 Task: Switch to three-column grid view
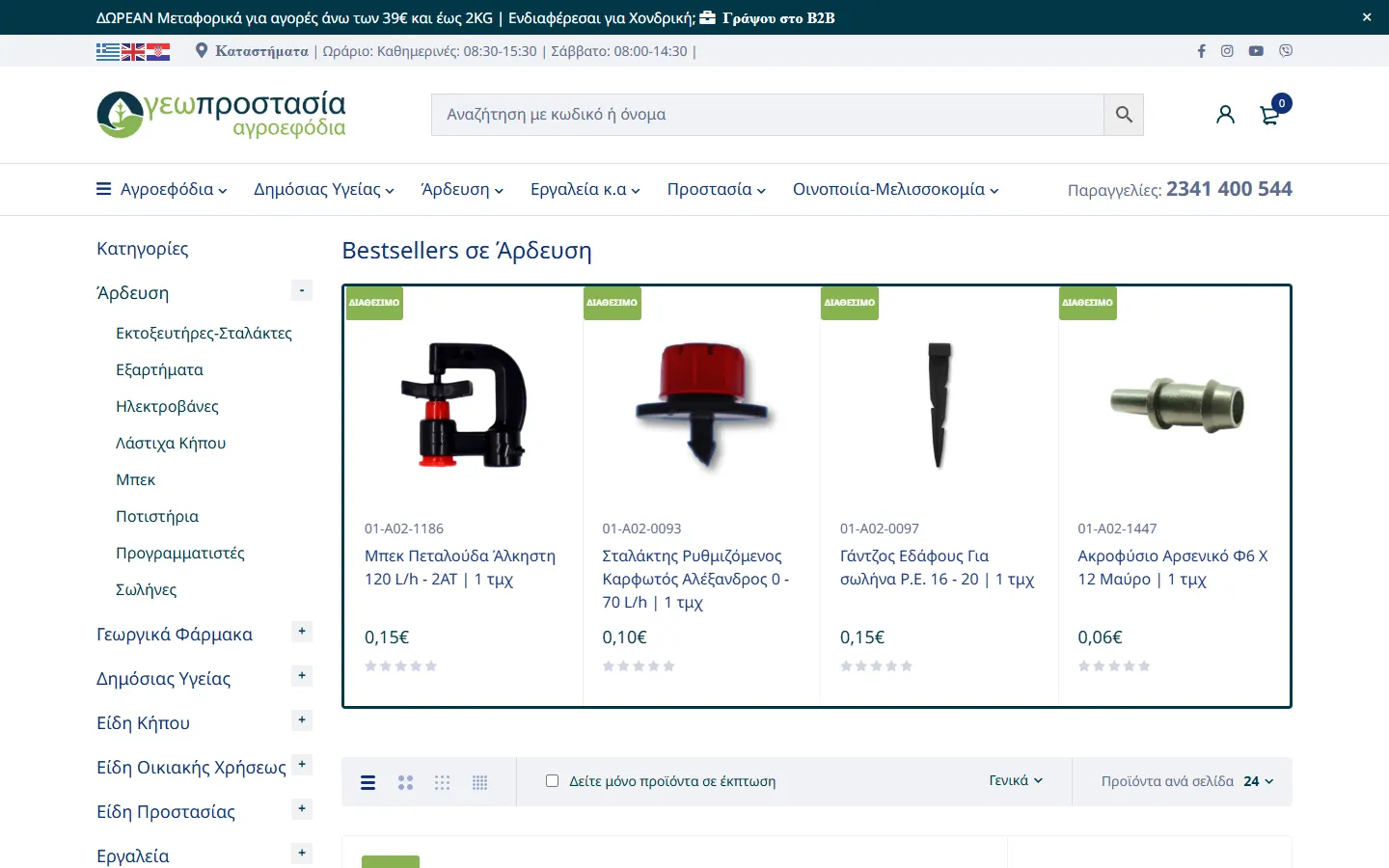[442, 782]
